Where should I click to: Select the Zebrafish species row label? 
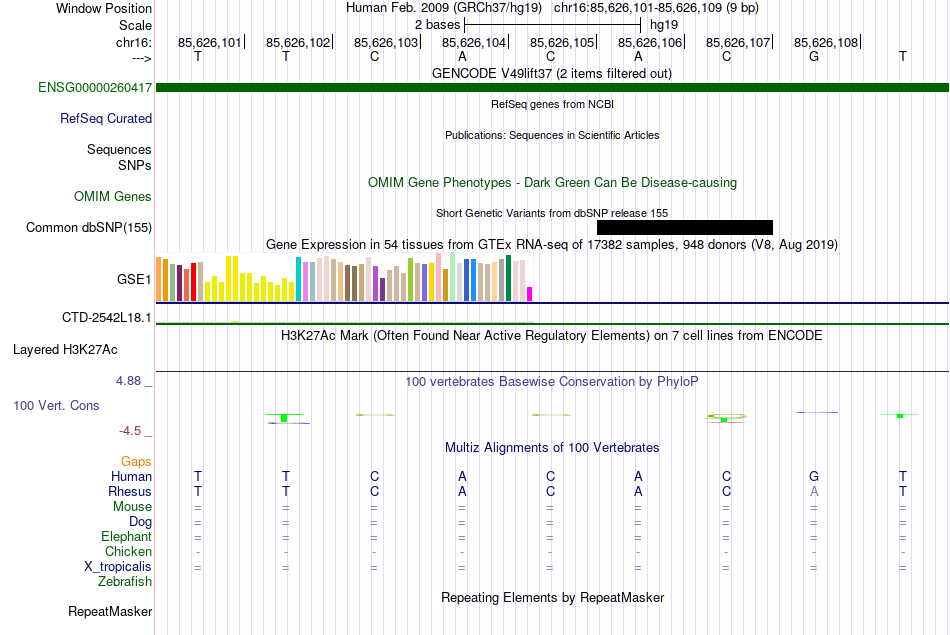125,582
